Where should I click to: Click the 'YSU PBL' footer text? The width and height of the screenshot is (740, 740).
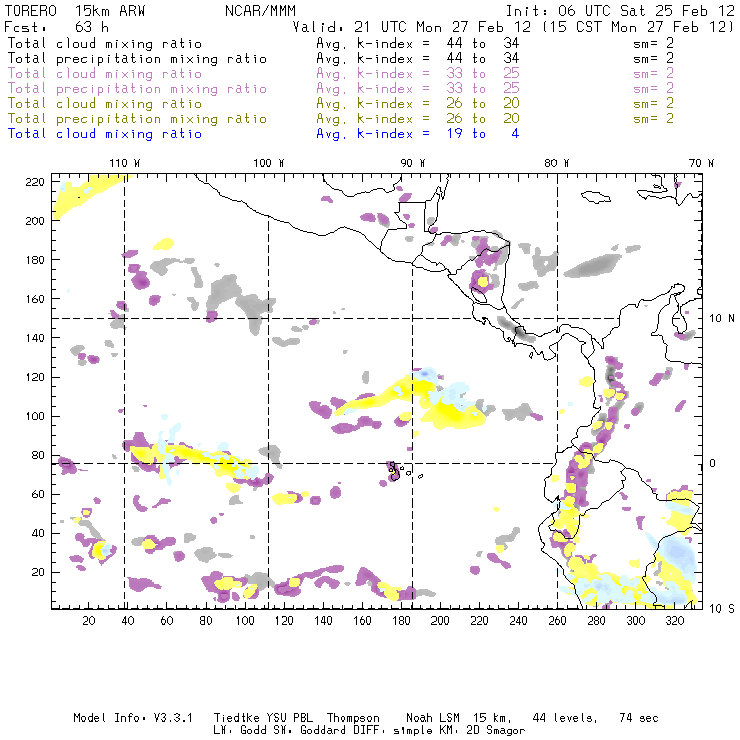[289, 718]
